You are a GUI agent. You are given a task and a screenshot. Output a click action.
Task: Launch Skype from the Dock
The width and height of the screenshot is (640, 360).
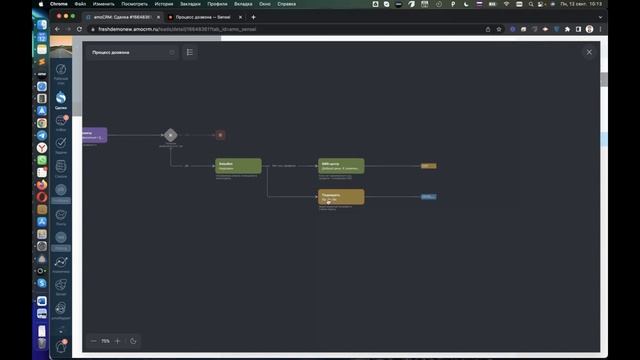(42, 283)
